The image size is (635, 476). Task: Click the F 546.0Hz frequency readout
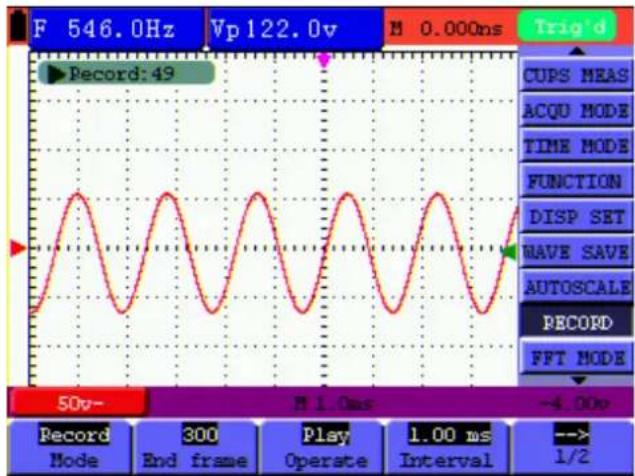point(116,29)
